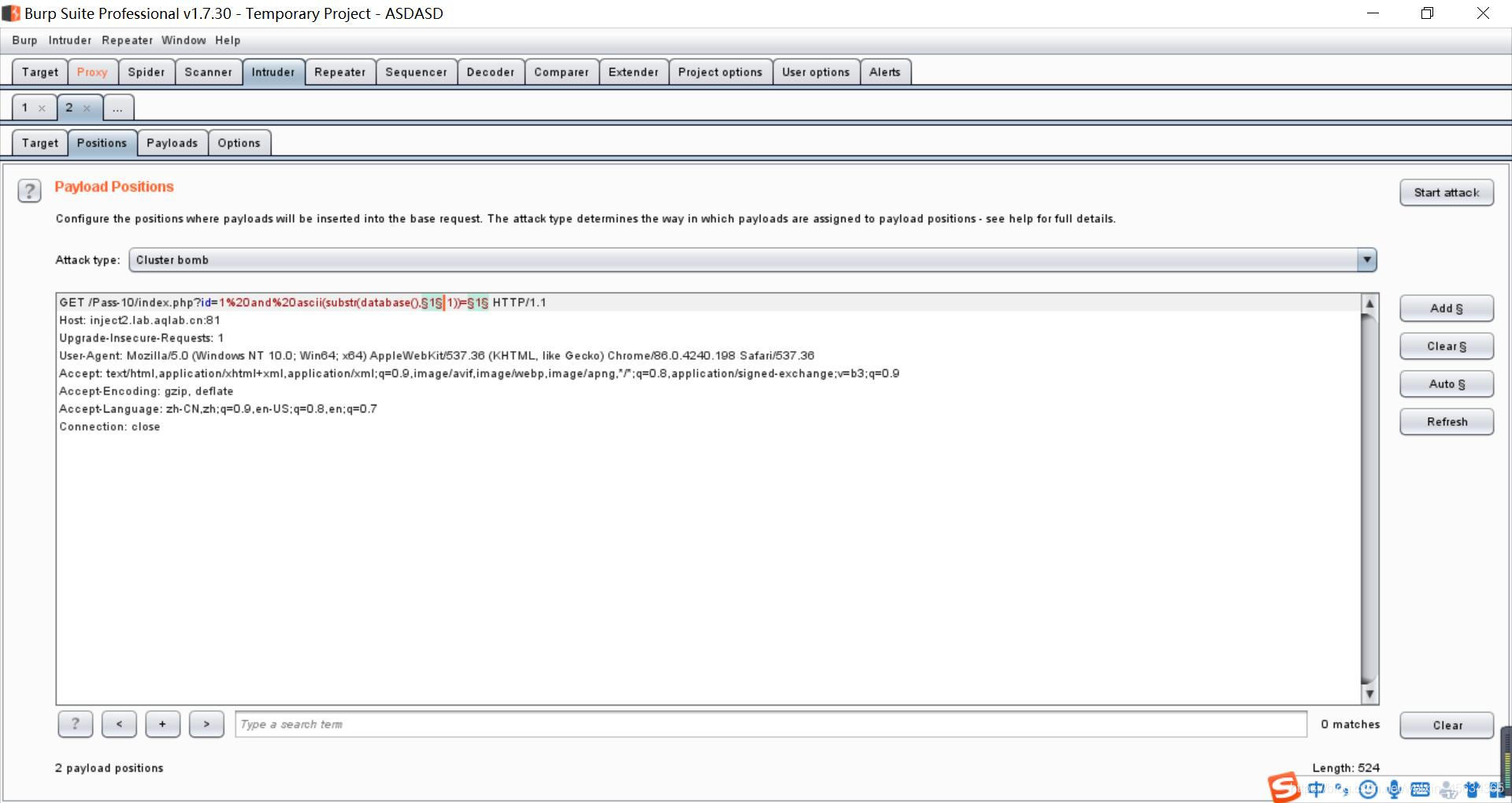Click the Sogou microphone voice input icon
The width and height of the screenshot is (1512, 803).
(x=1395, y=789)
